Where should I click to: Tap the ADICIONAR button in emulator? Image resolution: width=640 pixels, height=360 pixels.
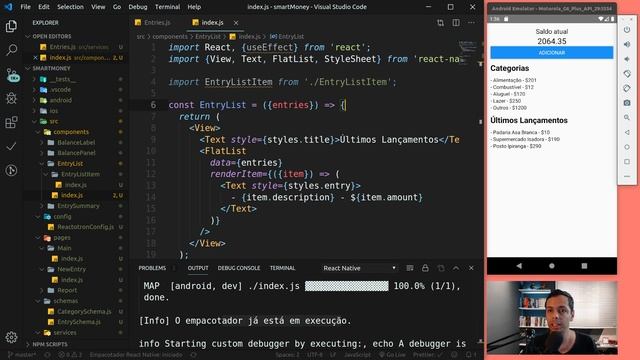pyautogui.click(x=551, y=53)
